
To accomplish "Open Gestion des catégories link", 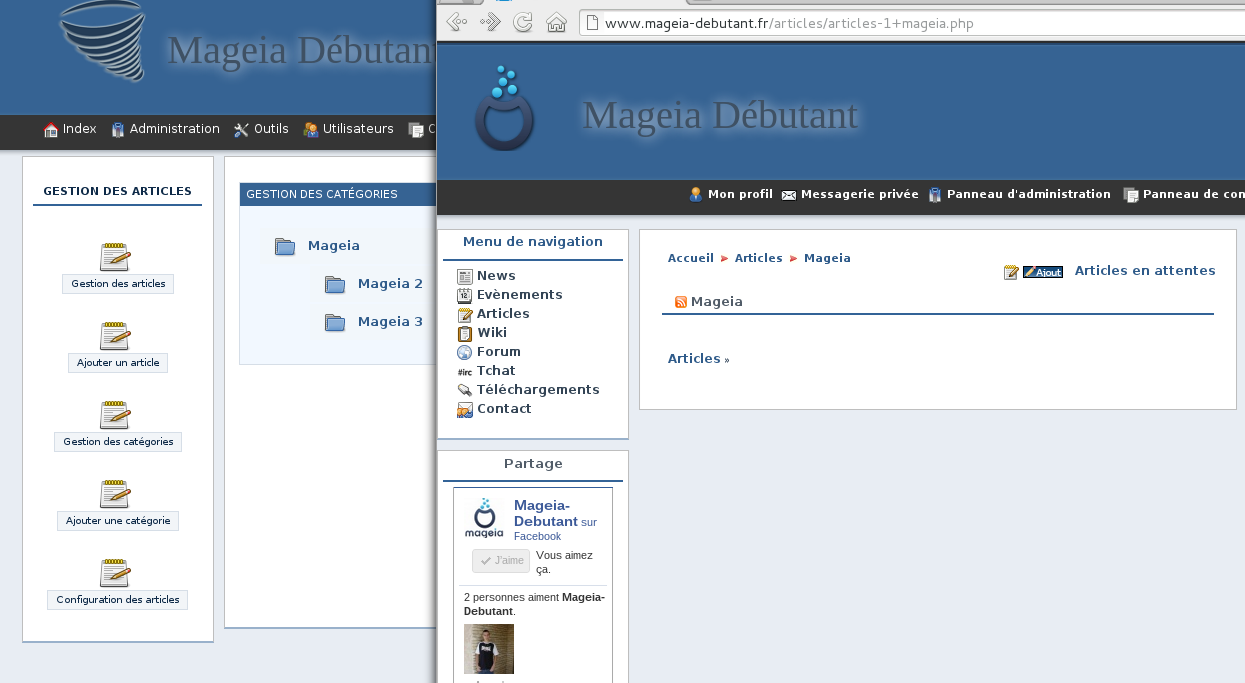I will pos(118,442).
